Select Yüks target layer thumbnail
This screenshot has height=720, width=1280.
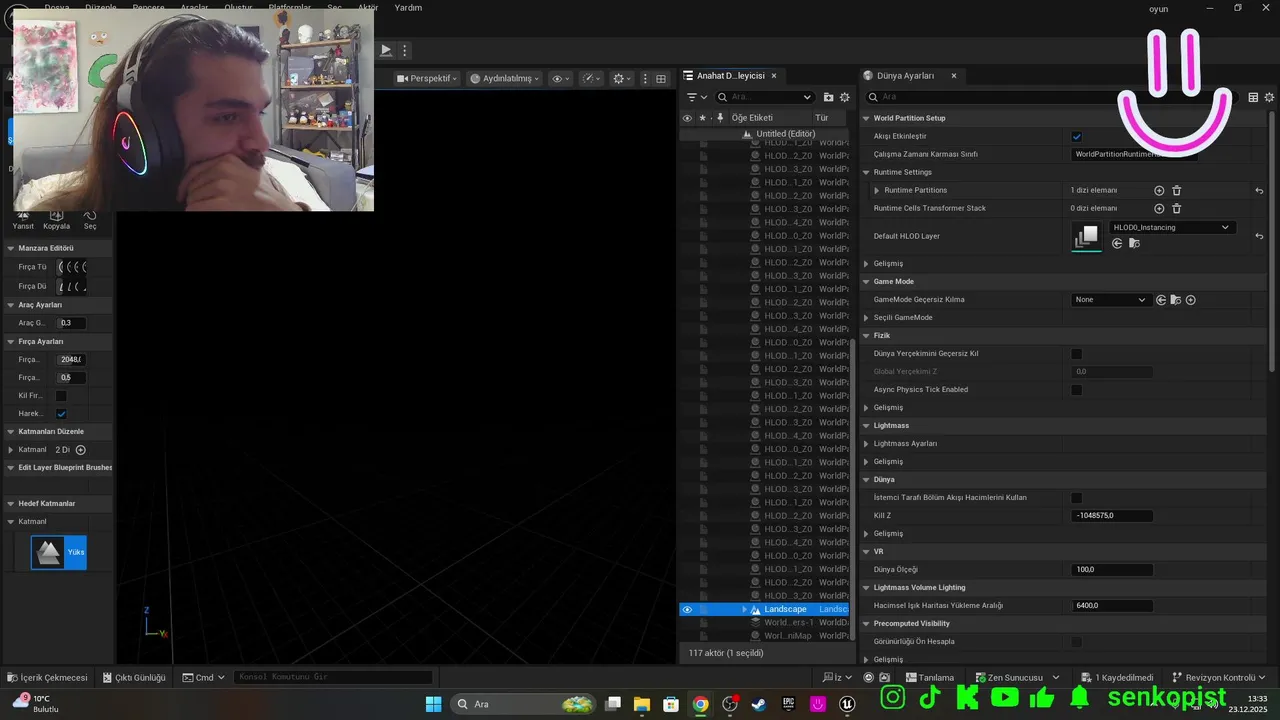(x=58, y=552)
